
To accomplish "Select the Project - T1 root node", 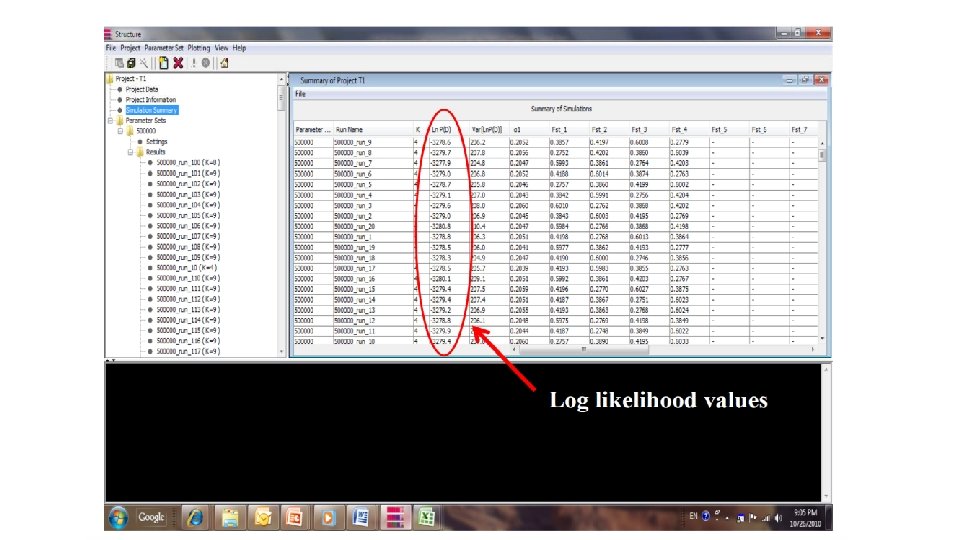I will [130, 79].
